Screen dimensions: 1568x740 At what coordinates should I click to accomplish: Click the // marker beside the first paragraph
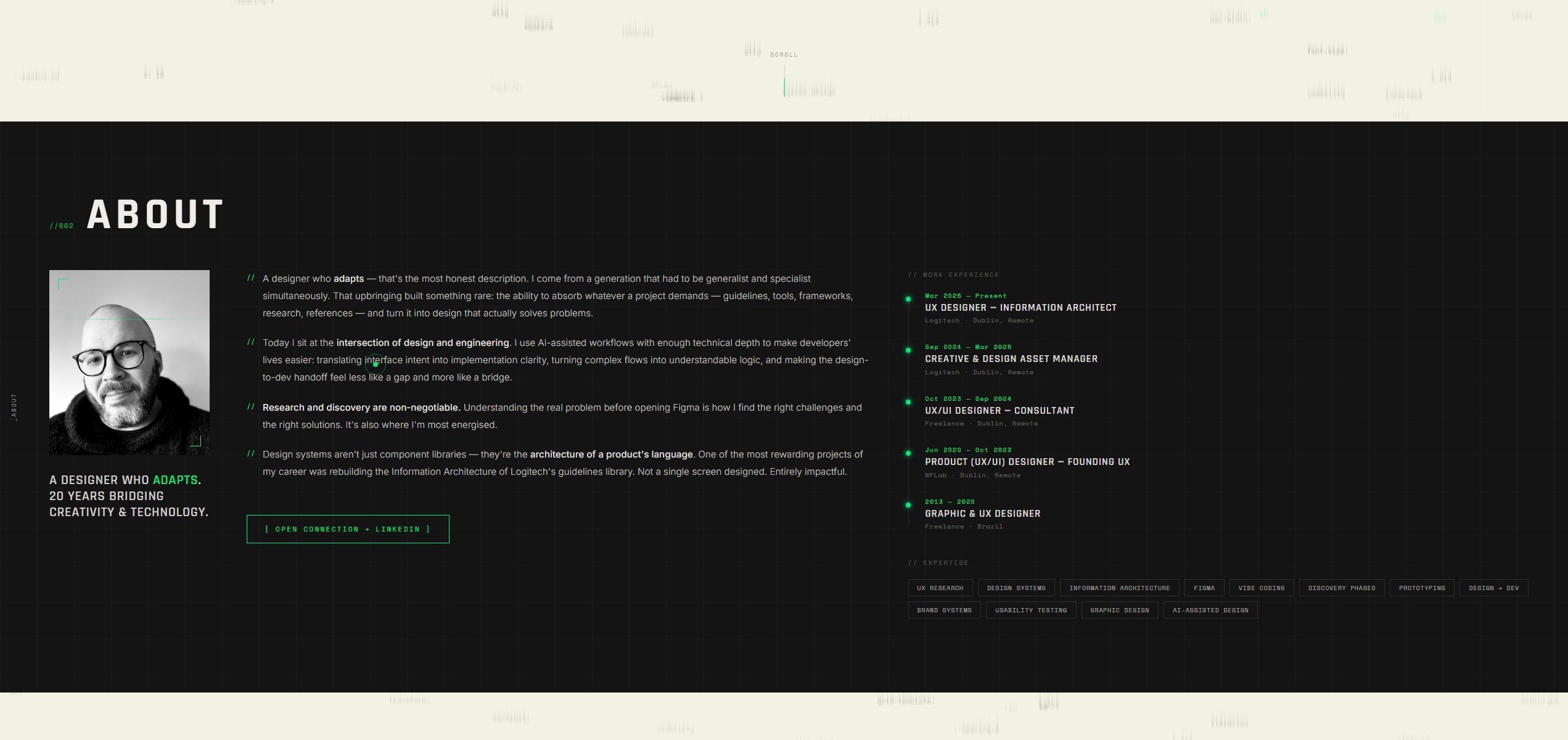pos(252,277)
